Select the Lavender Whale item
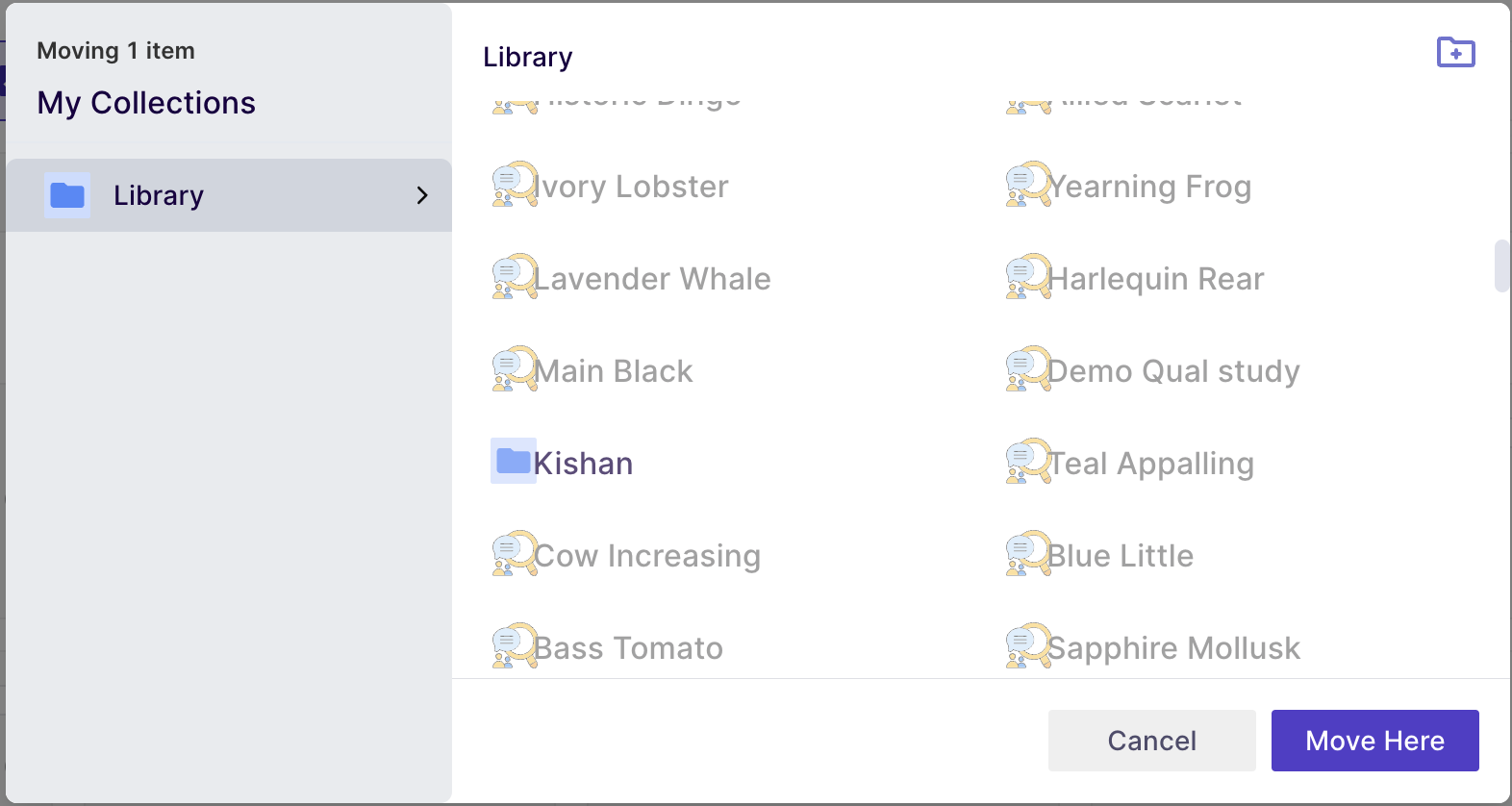Viewport: 1512px width, 806px height. point(631,278)
